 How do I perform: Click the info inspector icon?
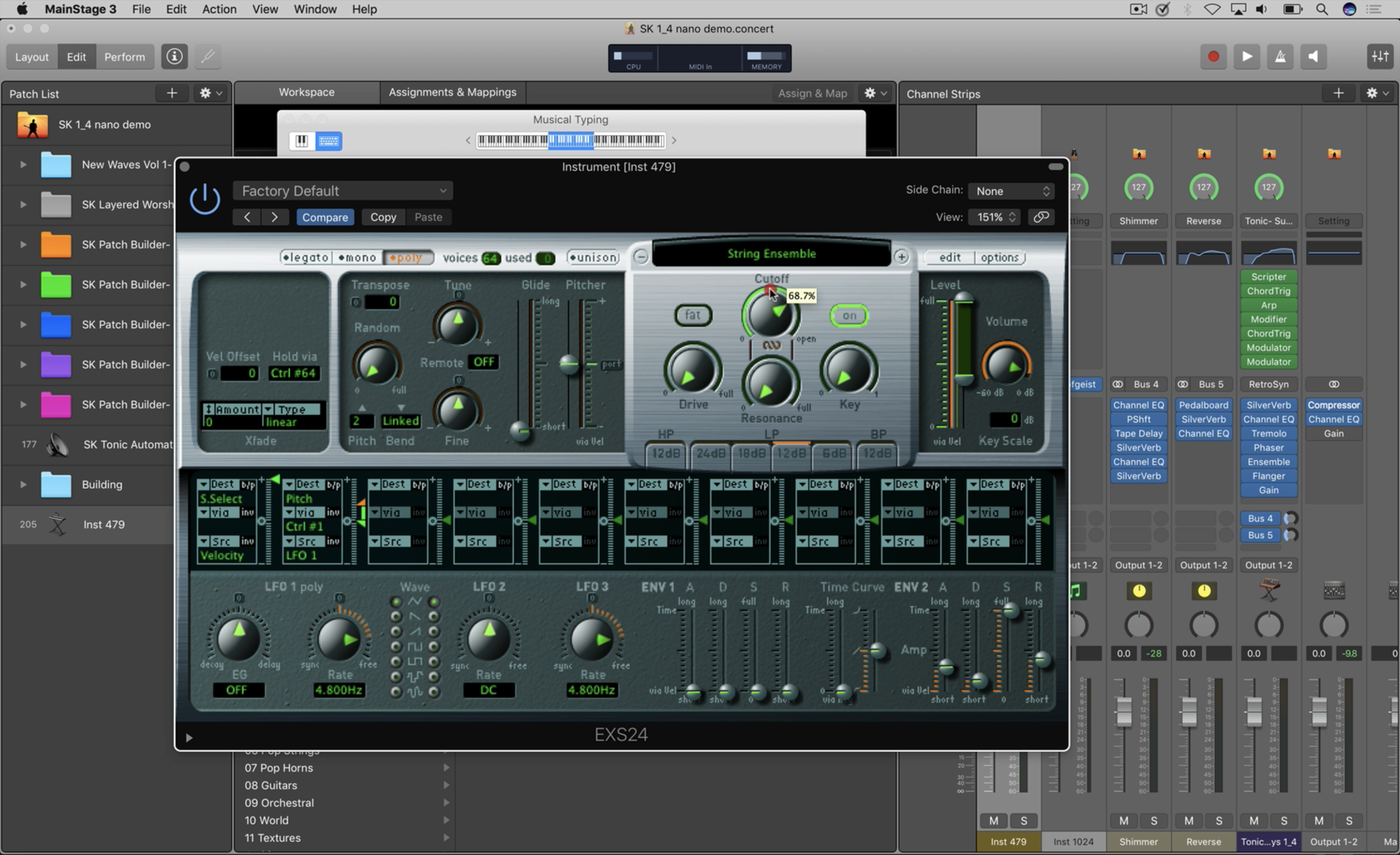174,57
